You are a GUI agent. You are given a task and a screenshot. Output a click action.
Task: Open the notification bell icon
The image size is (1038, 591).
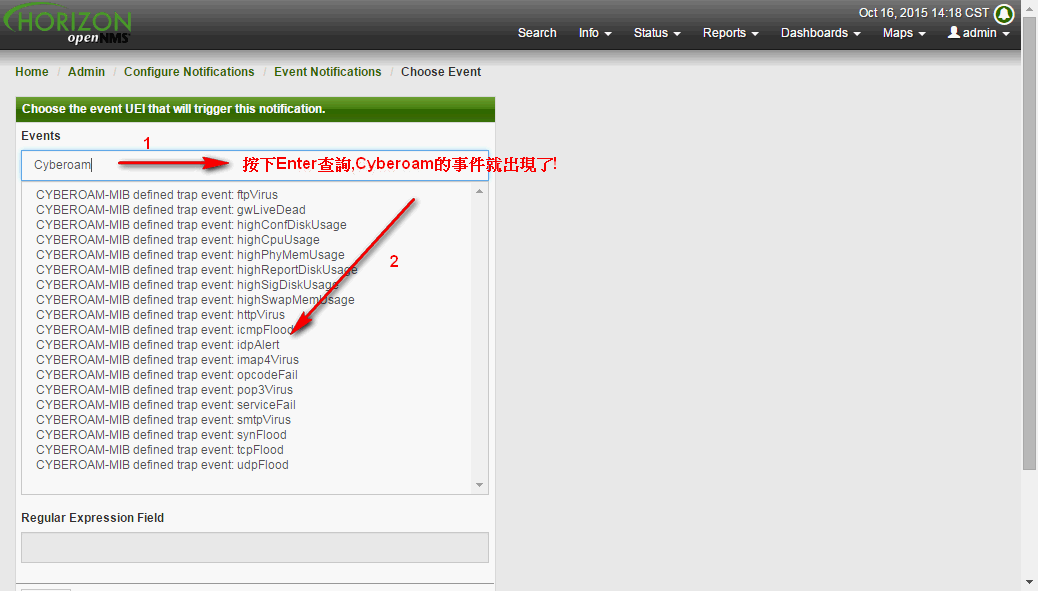tap(1004, 13)
